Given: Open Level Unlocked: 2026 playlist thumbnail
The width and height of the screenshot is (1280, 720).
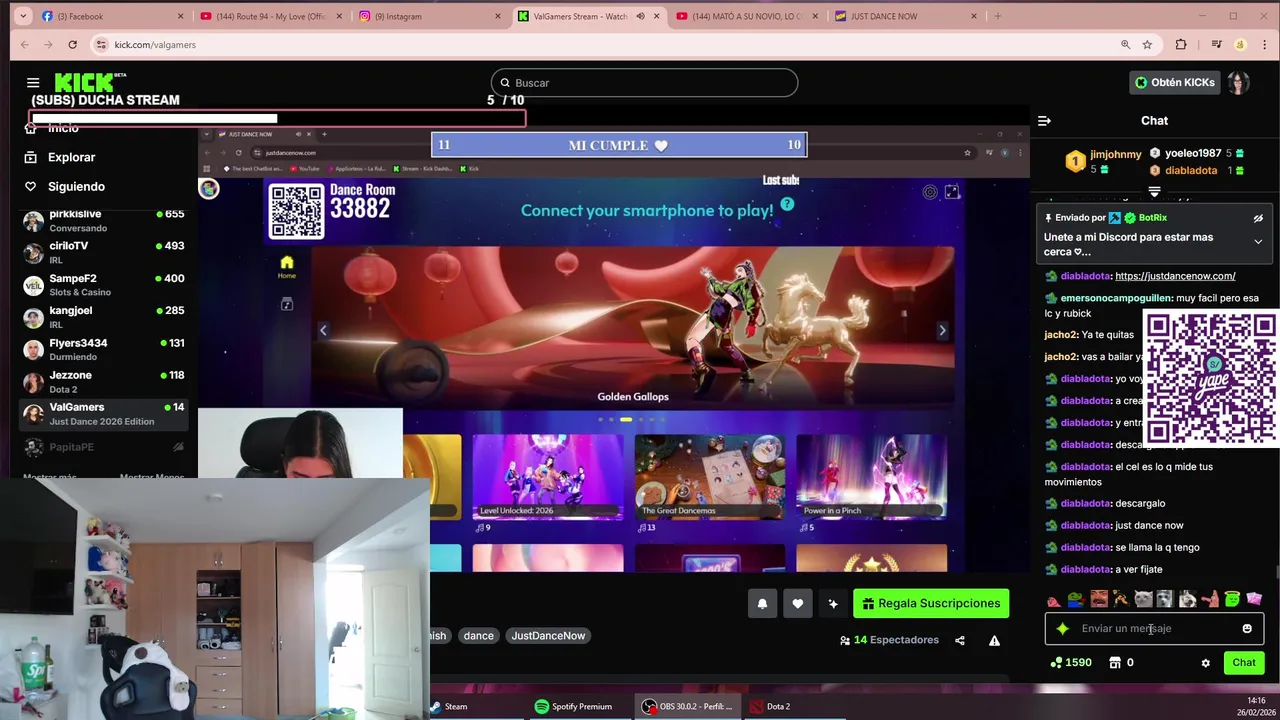Looking at the screenshot, I should 548,477.
